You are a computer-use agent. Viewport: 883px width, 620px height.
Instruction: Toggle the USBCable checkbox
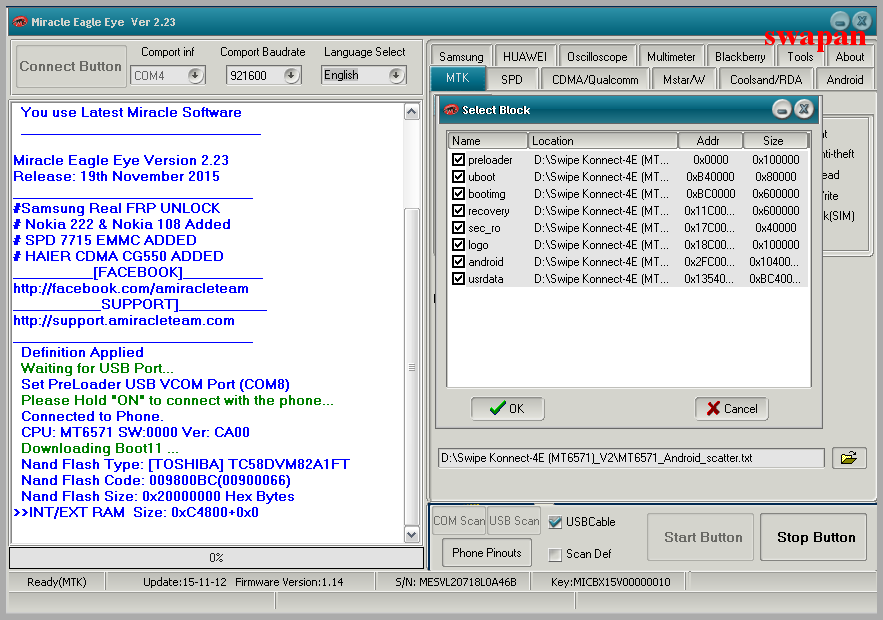pos(555,522)
